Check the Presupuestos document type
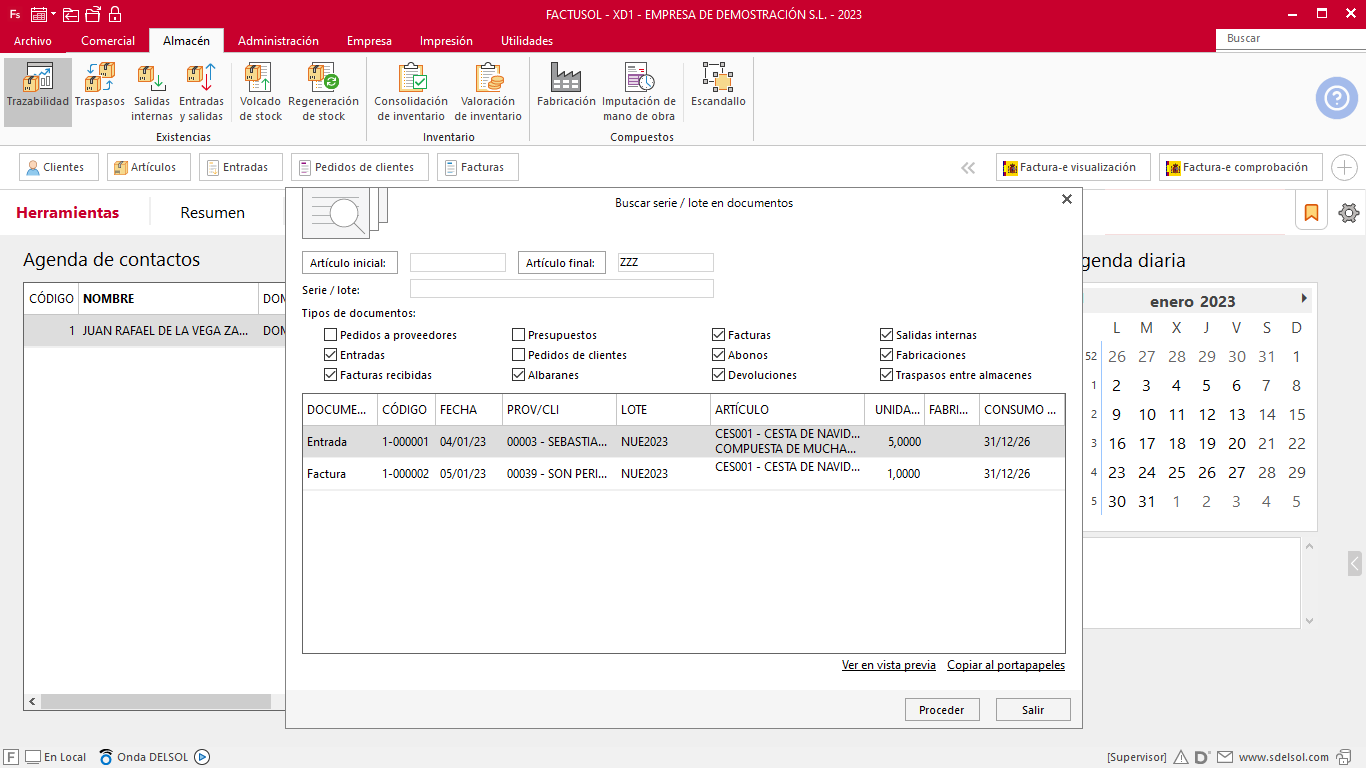This screenshot has width=1366, height=768. pyautogui.click(x=519, y=335)
